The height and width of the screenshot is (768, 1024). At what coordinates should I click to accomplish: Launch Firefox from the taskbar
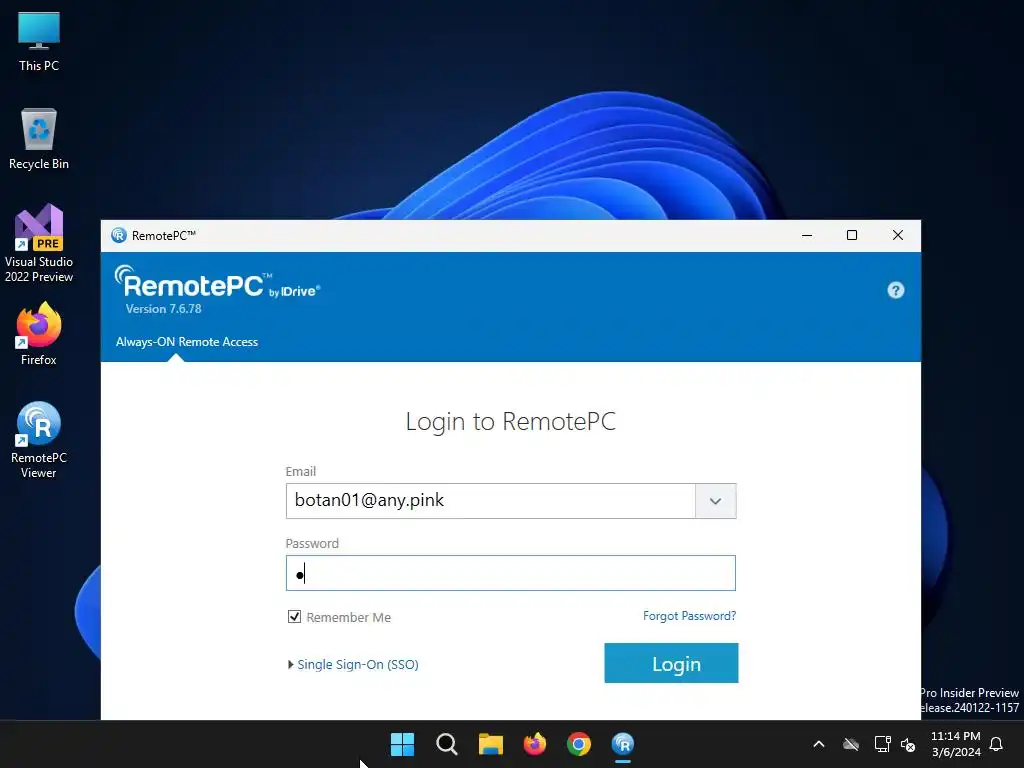(x=535, y=744)
